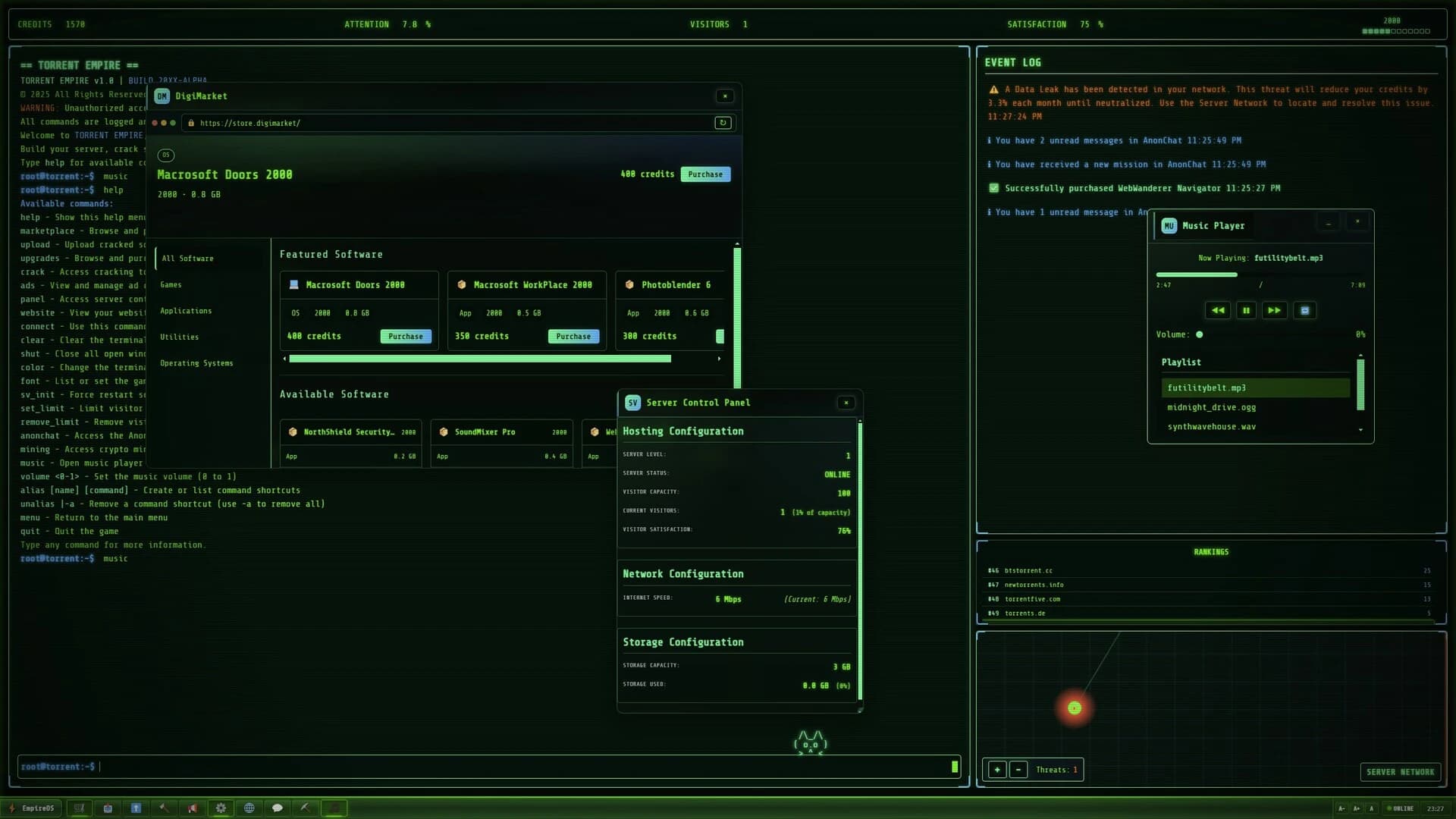Open the playlist view icon in Music Player

click(1304, 310)
